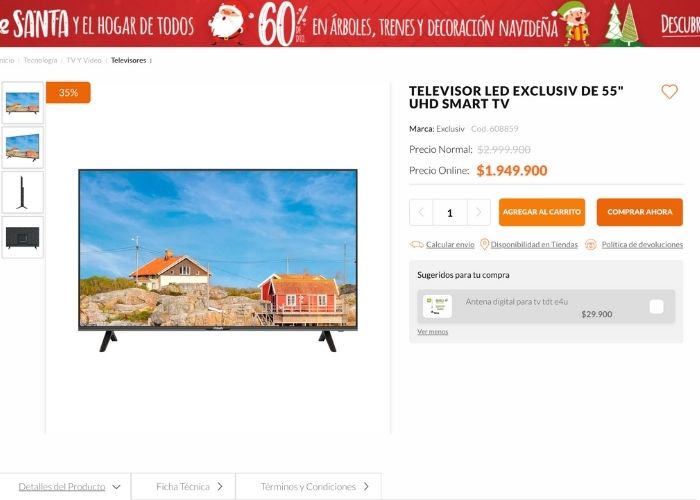
Task: Open the Calcular envío link
Action: pyautogui.click(x=450, y=245)
